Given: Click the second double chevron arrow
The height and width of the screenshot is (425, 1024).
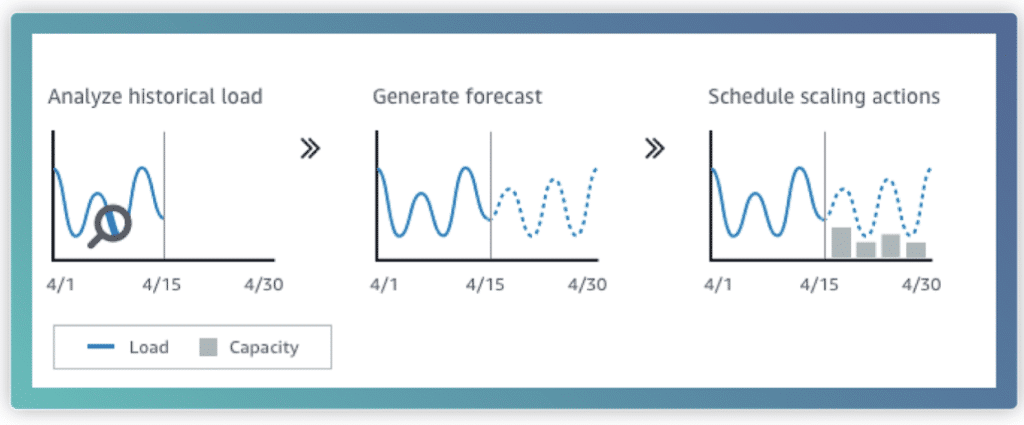Looking at the screenshot, I should point(654,149).
